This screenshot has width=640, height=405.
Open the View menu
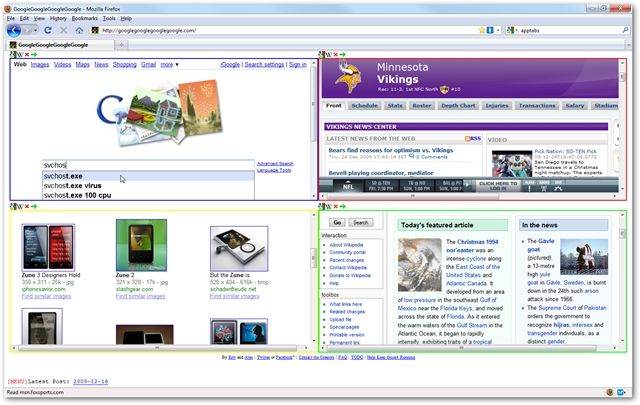click(39, 18)
